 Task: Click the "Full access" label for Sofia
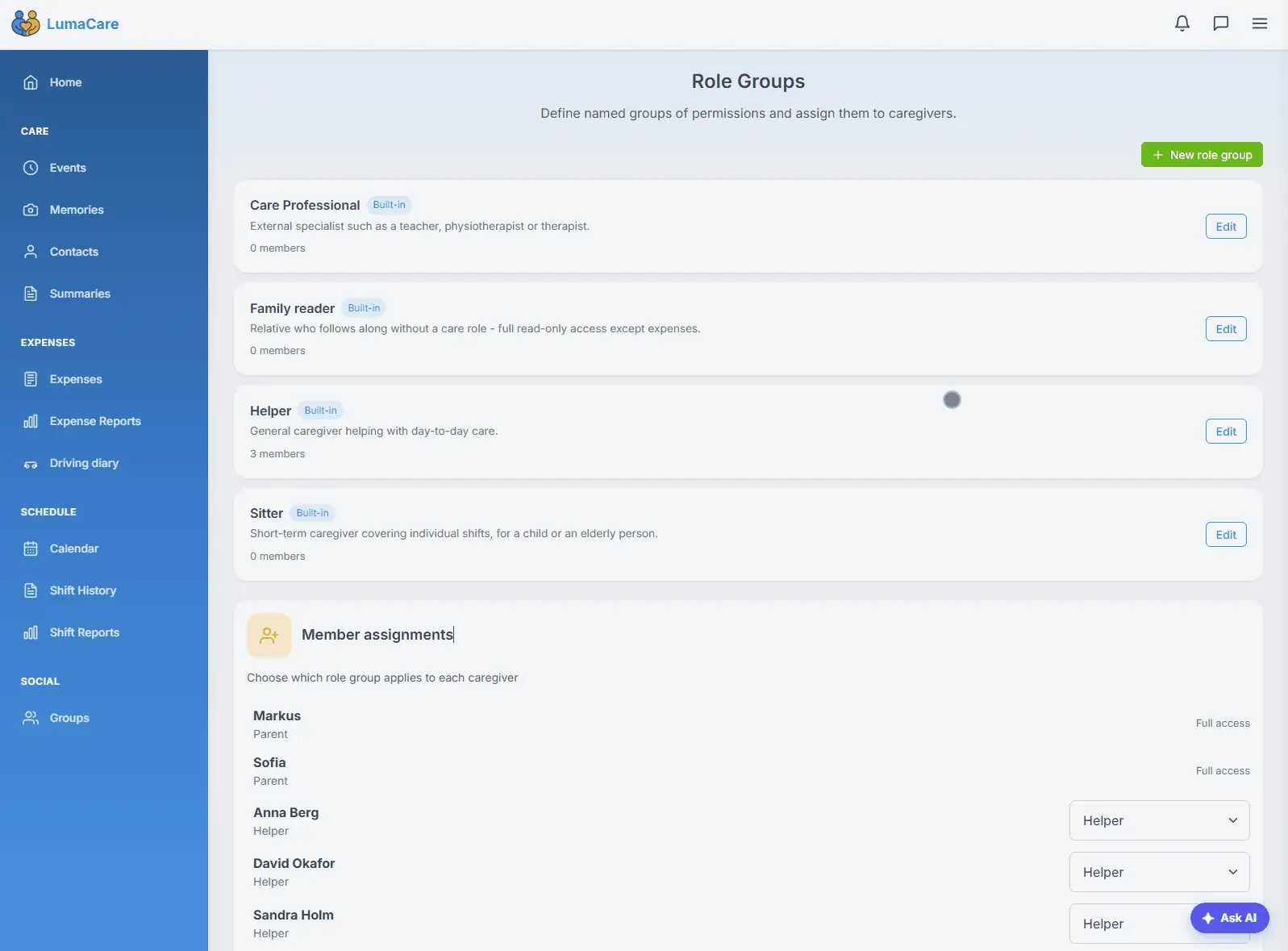[x=1223, y=771]
